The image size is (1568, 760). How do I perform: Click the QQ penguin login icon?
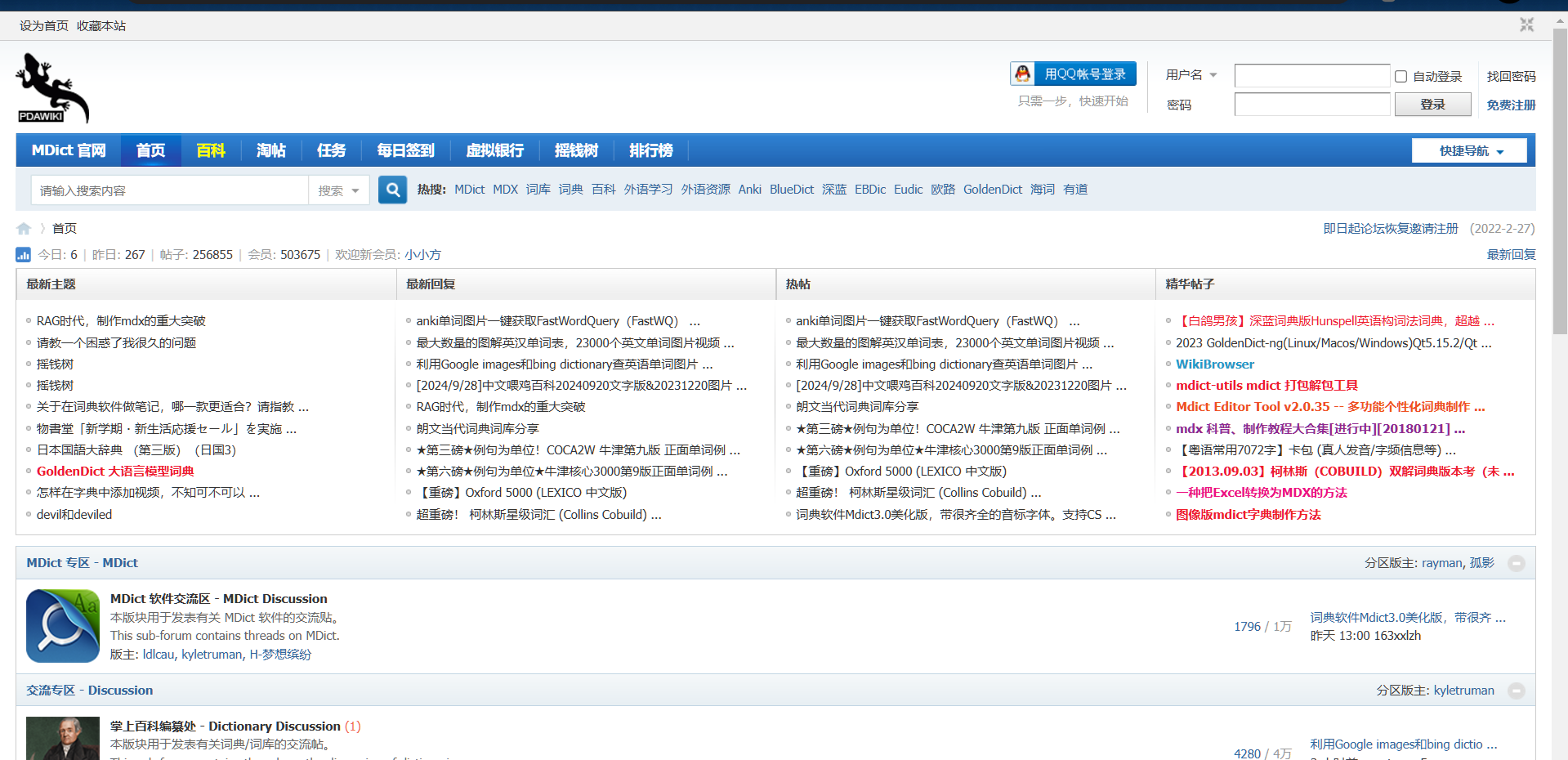click(1022, 74)
